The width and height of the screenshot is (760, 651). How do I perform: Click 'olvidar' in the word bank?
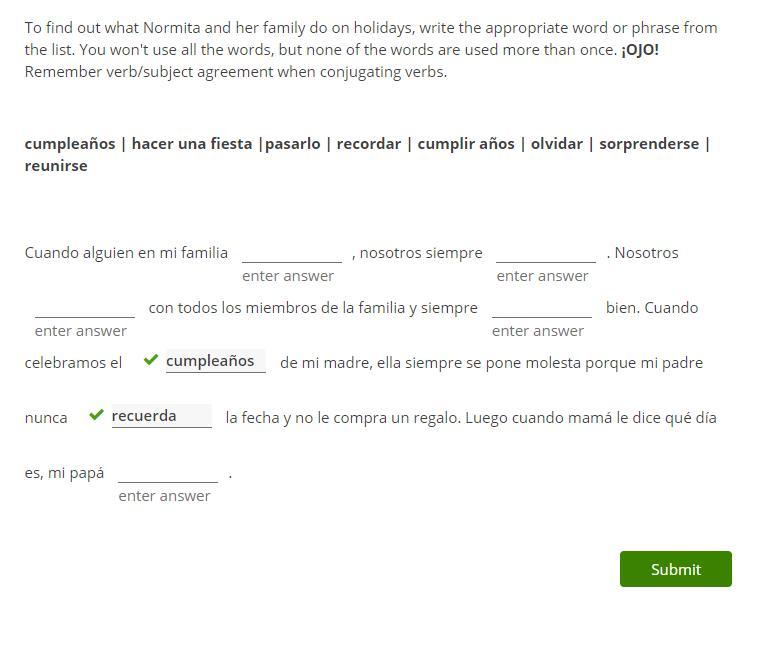point(557,143)
